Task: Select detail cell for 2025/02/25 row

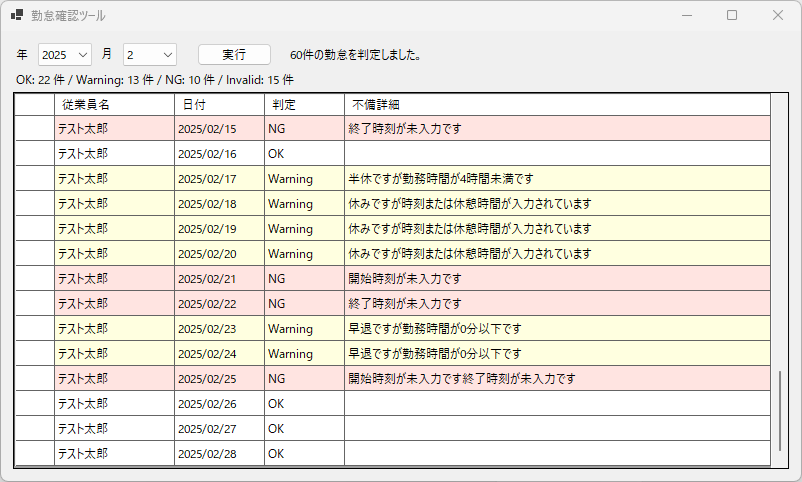Action: 557,379
